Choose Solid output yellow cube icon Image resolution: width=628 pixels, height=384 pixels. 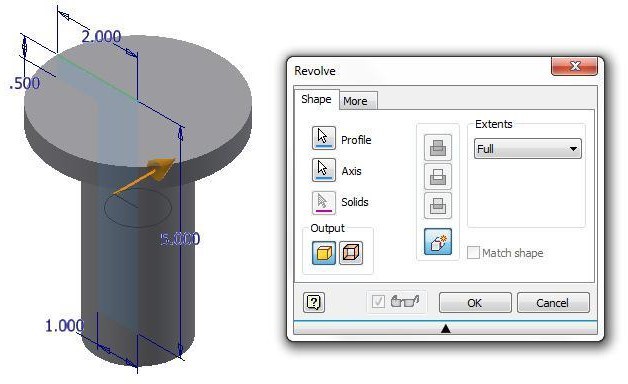tap(324, 253)
